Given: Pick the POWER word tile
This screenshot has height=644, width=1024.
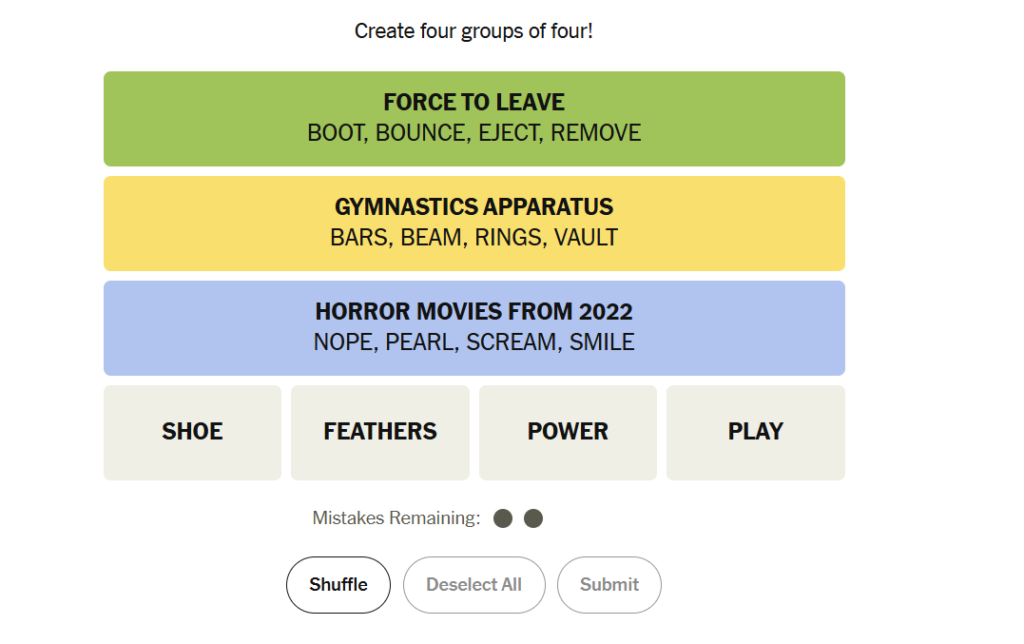Looking at the screenshot, I should coord(568,432).
